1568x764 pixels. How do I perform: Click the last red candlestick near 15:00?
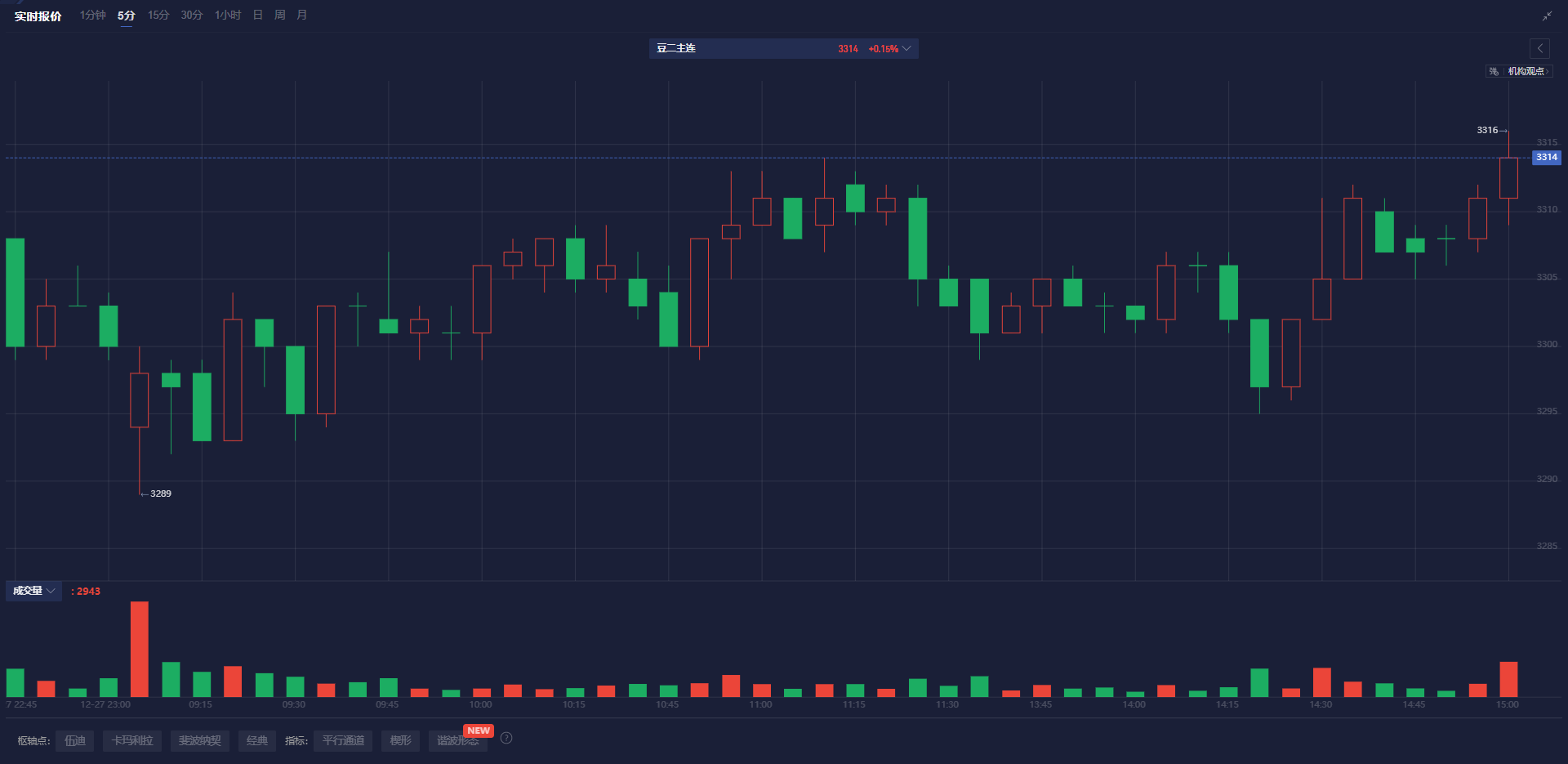click(x=1508, y=178)
